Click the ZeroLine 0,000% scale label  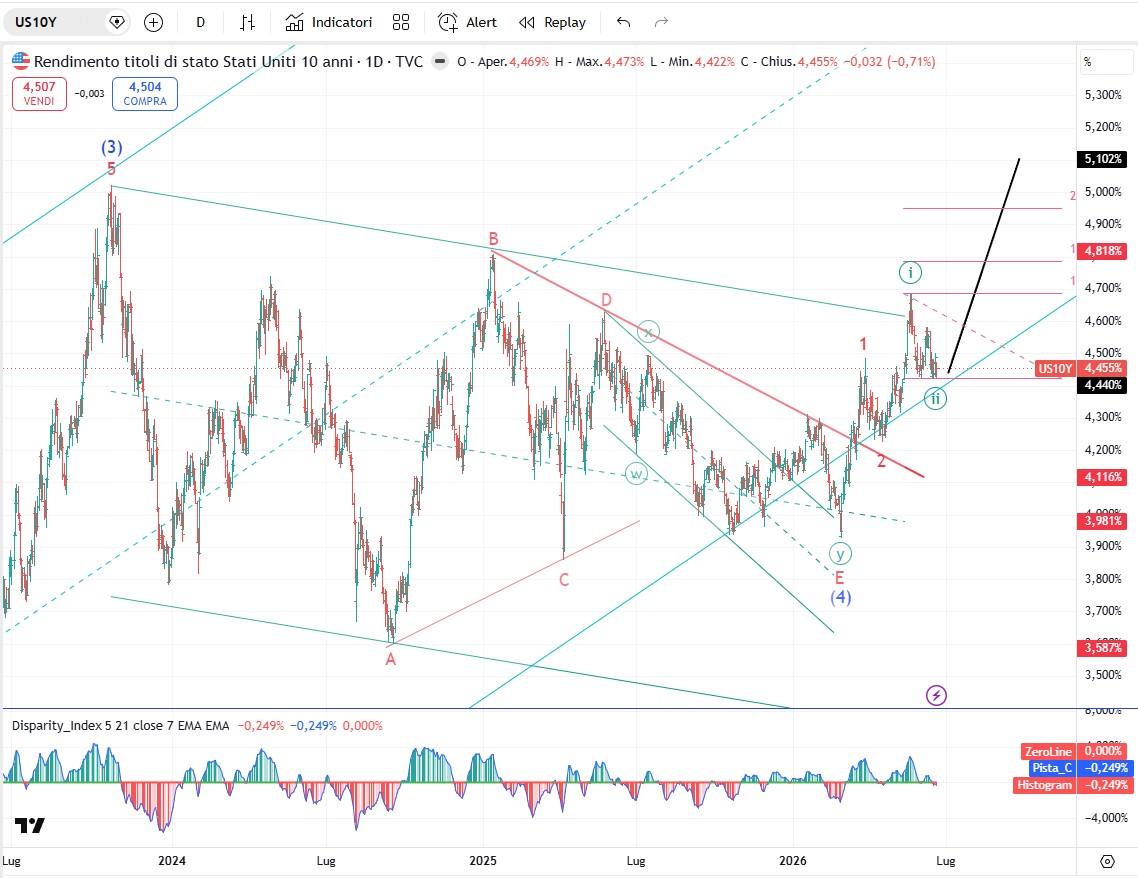pyautogui.click(x=1074, y=751)
